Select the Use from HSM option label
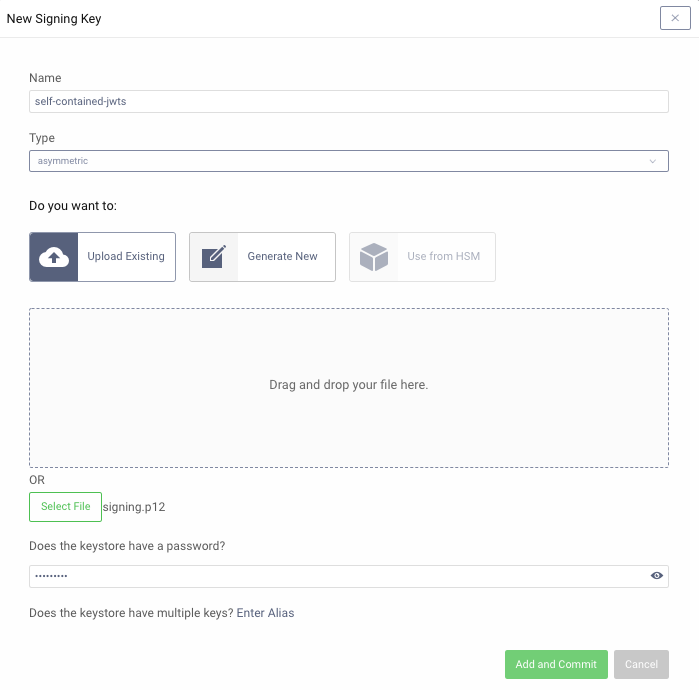The image size is (699, 690). pyautogui.click(x=443, y=257)
